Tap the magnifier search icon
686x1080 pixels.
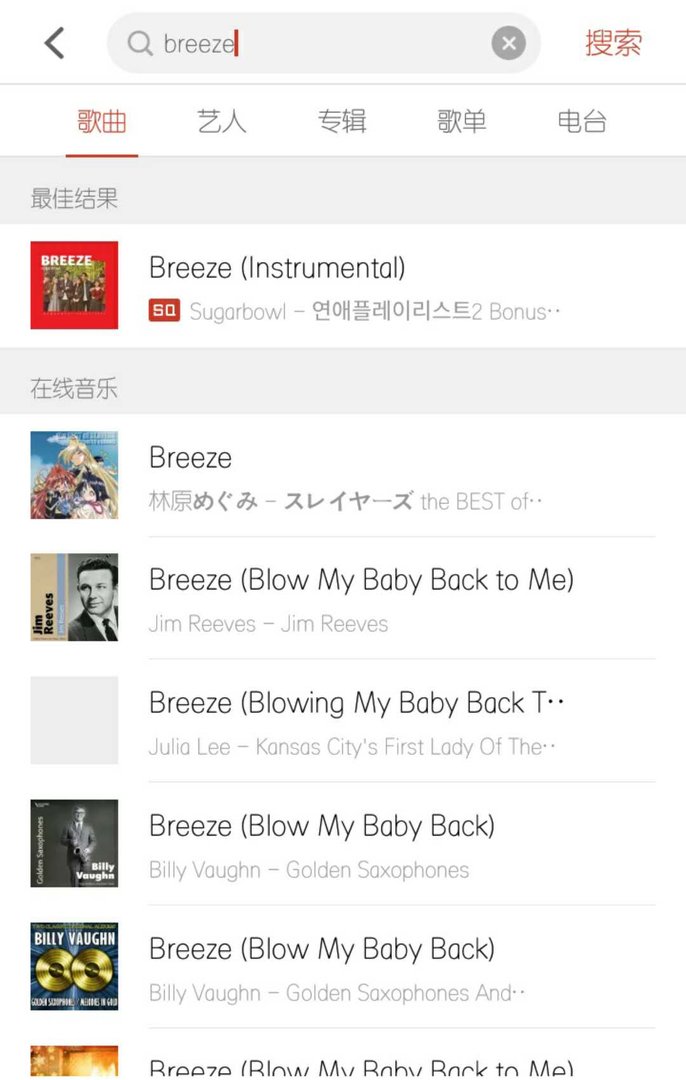141,43
